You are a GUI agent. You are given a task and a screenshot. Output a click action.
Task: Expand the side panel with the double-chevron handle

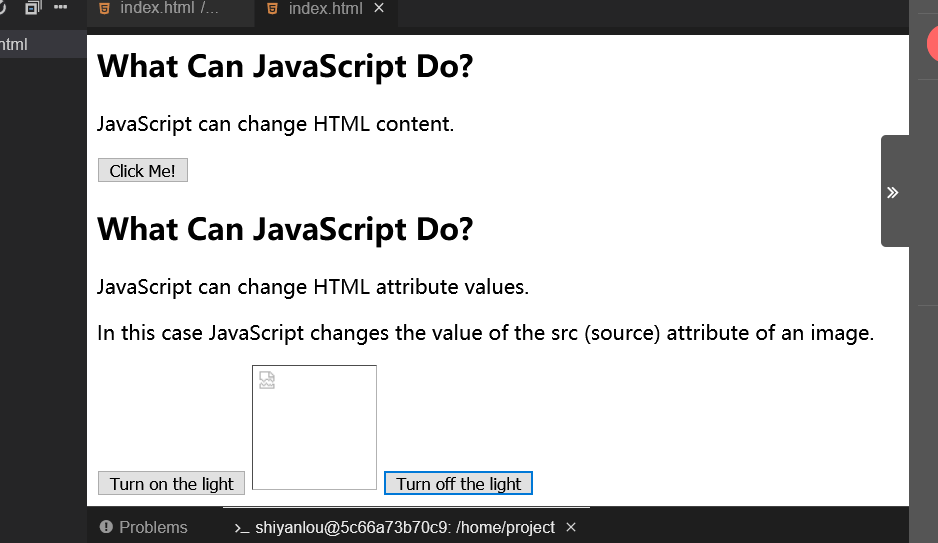pyautogui.click(x=893, y=192)
